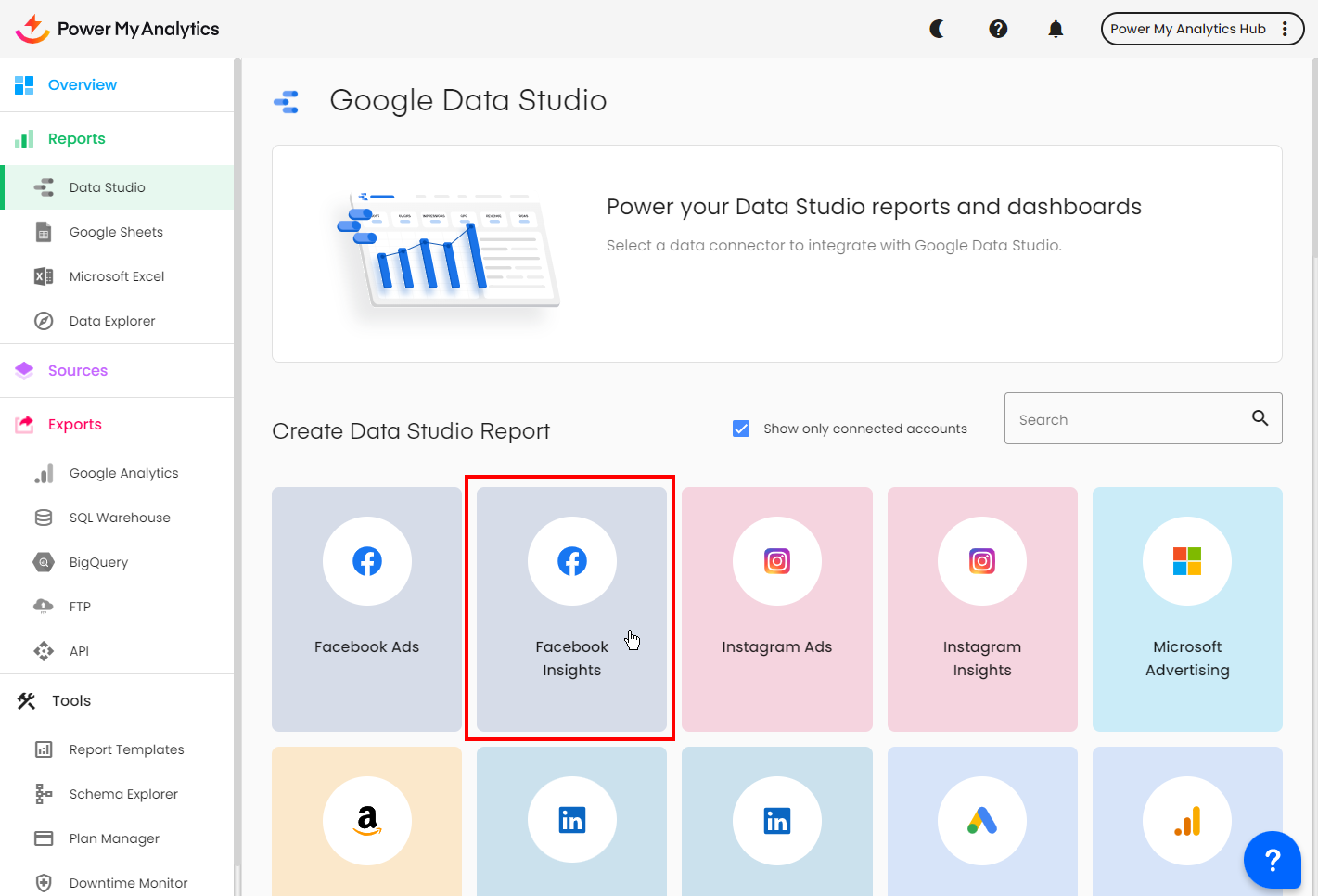Open notifications bell icon
Image resolution: width=1318 pixels, height=896 pixels.
click(x=1056, y=29)
